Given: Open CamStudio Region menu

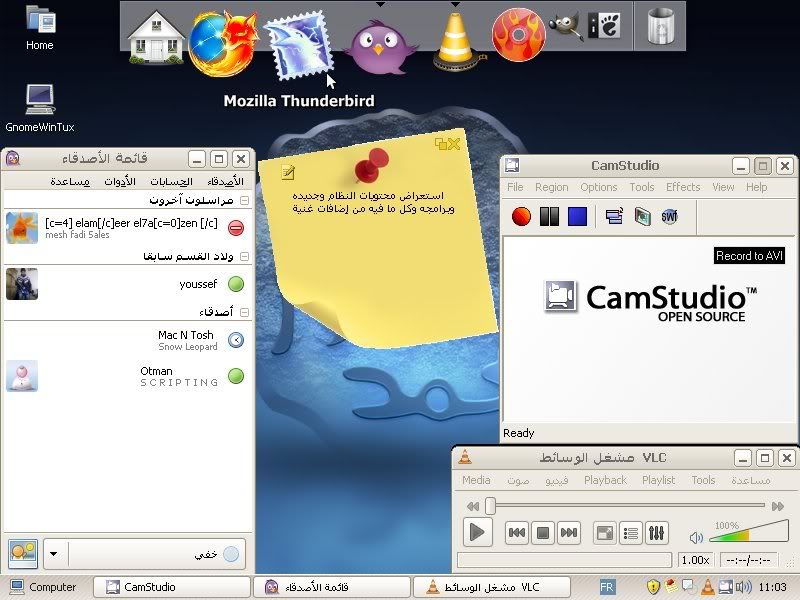Looking at the screenshot, I should pyautogui.click(x=552, y=187).
